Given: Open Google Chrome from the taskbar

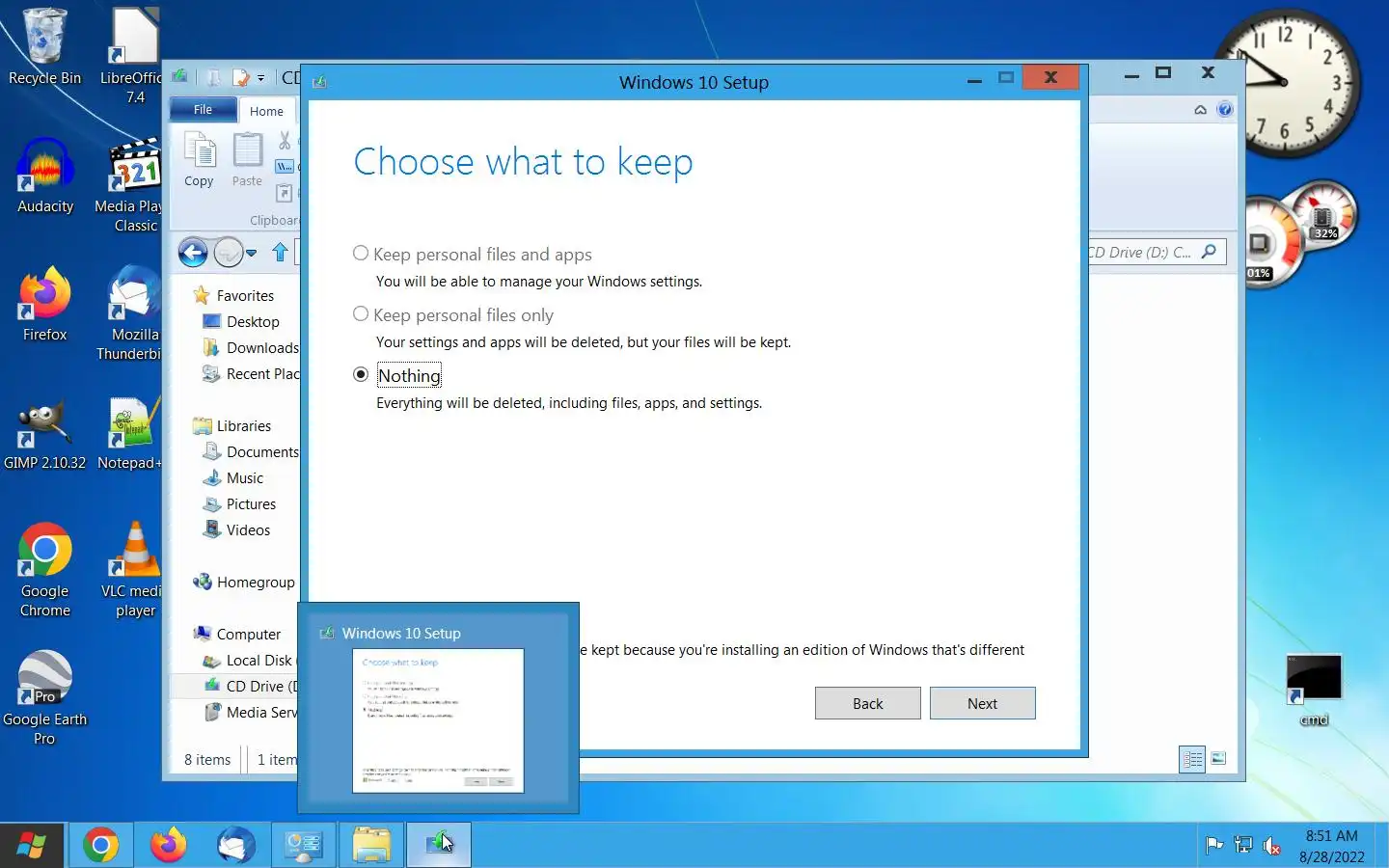Looking at the screenshot, I should tap(100, 846).
